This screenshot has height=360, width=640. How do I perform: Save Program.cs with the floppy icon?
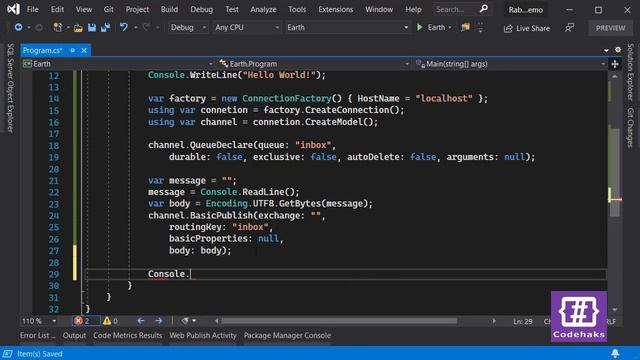point(92,27)
